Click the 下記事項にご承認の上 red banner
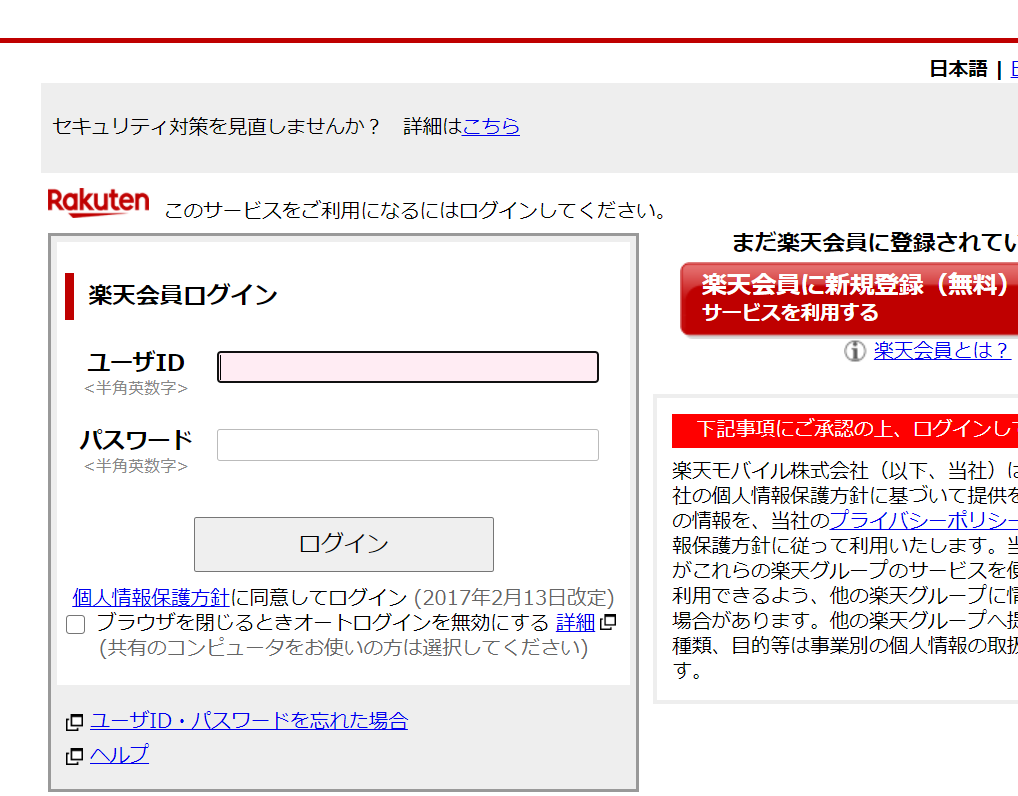The width and height of the screenshot is (1018, 796). (845, 430)
